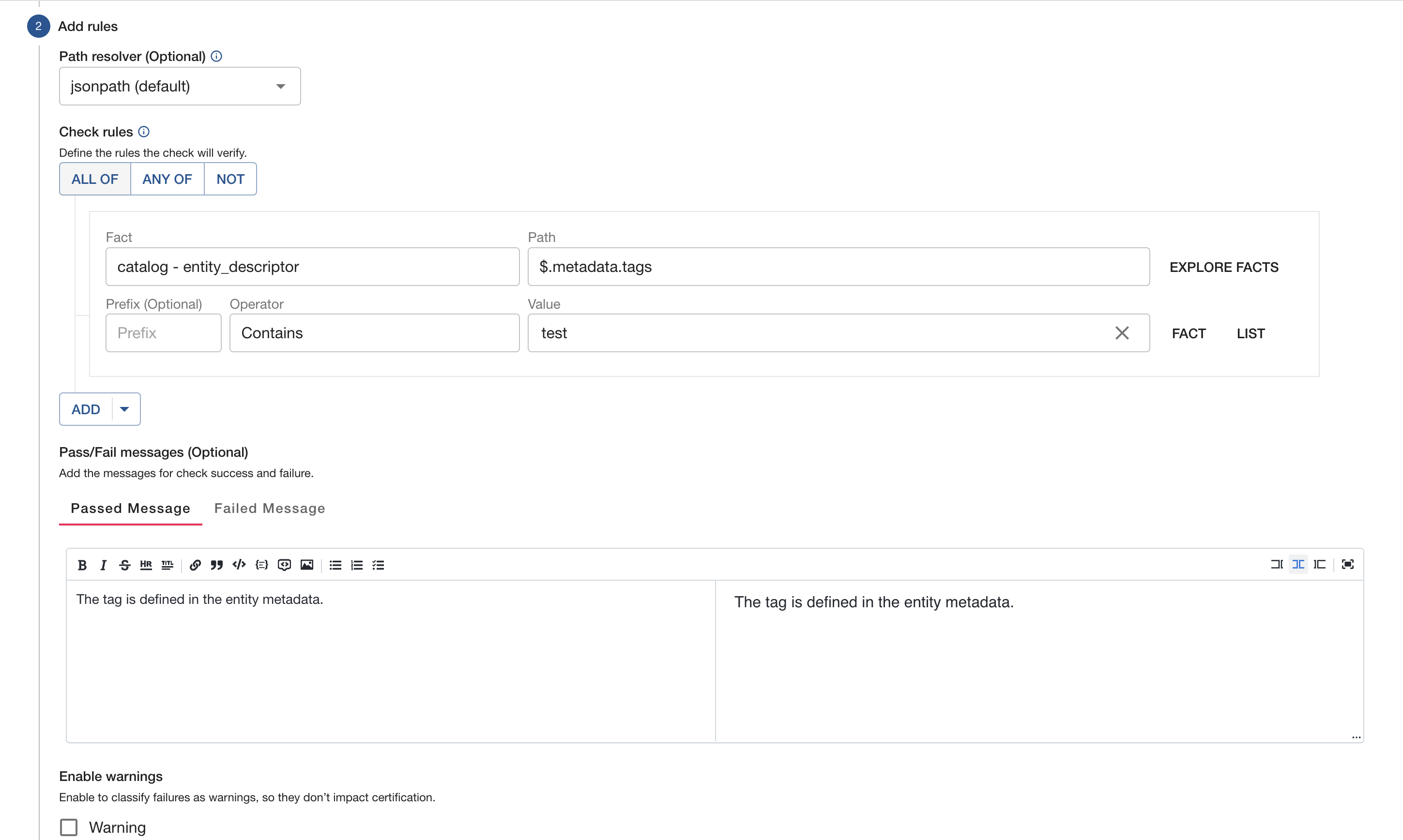Enable the Warning checkbox
This screenshot has height=840, width=1403.
point(71,827)
